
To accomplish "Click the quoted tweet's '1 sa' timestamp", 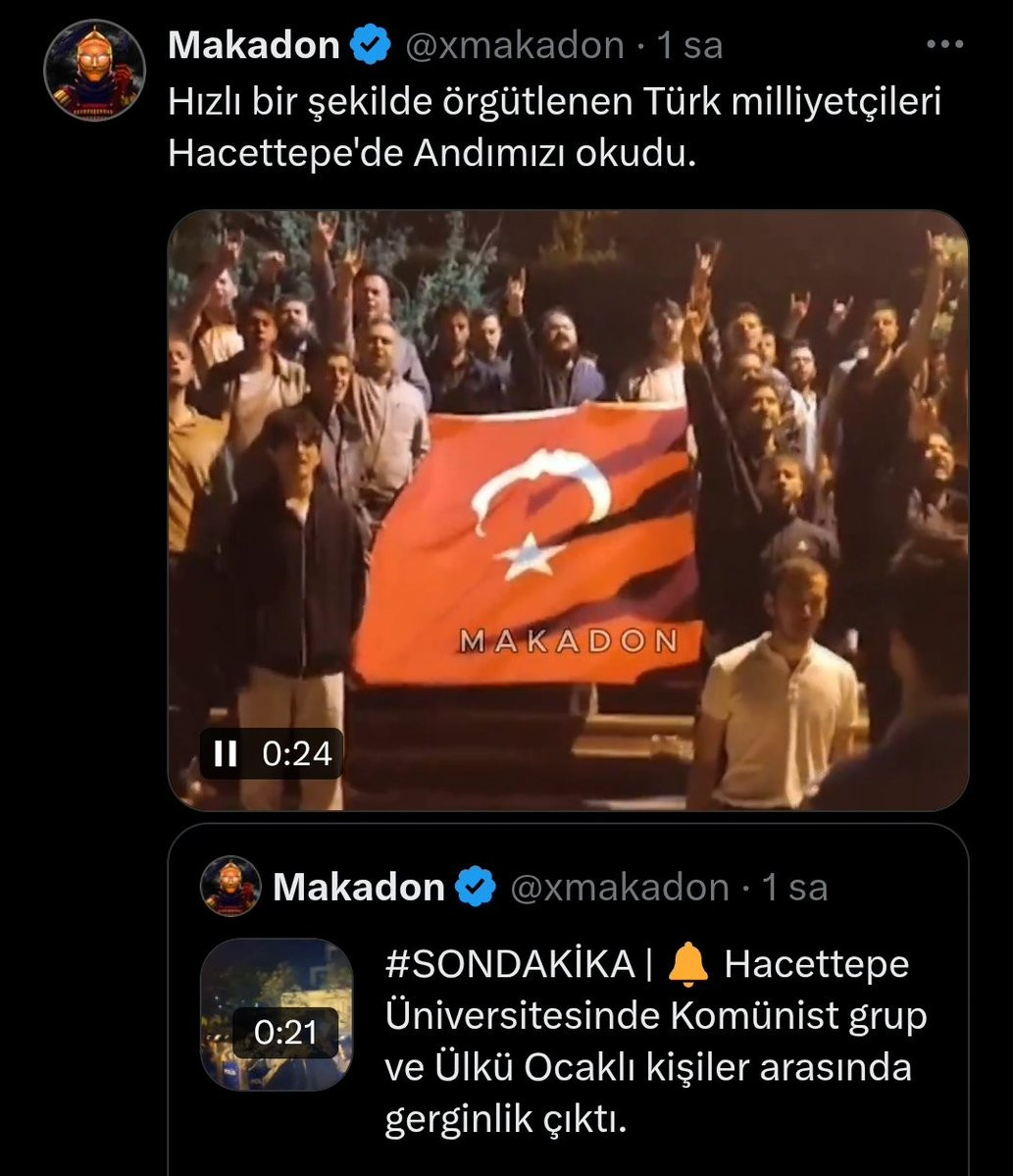I will [794, 888].
